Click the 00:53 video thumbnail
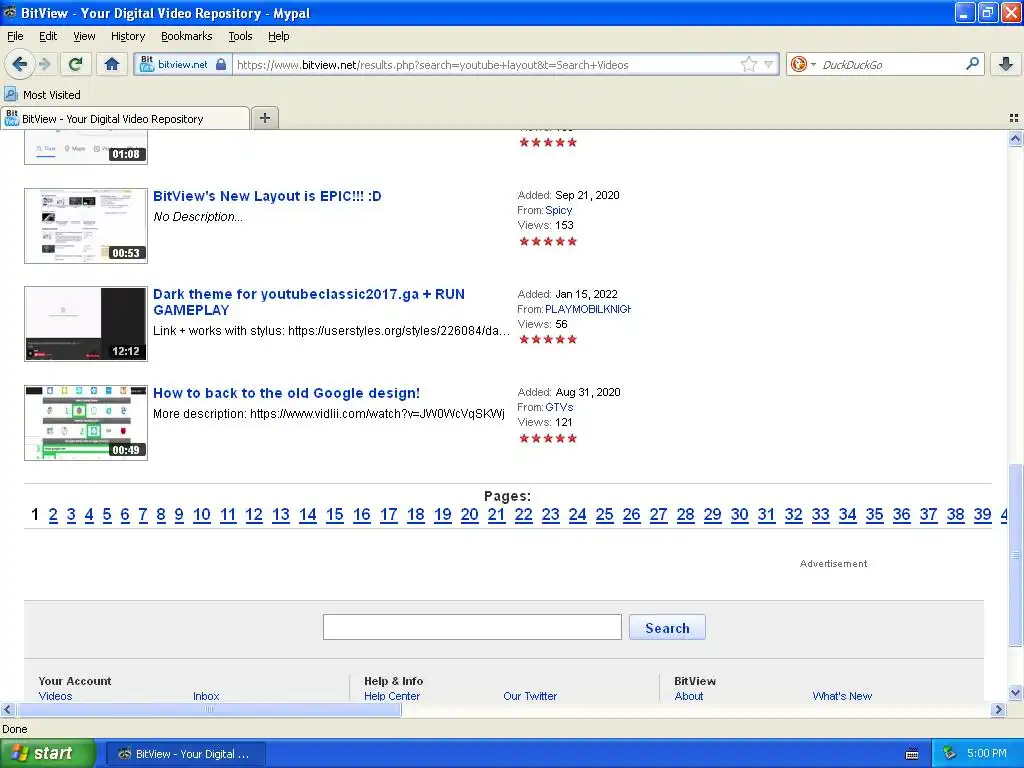Viewport: 1024px width, 768px height. point(86,226)
